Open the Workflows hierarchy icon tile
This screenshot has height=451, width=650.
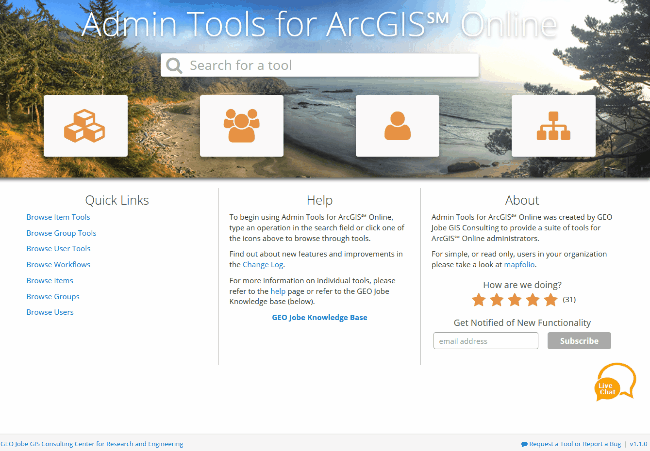pos(553,126)
